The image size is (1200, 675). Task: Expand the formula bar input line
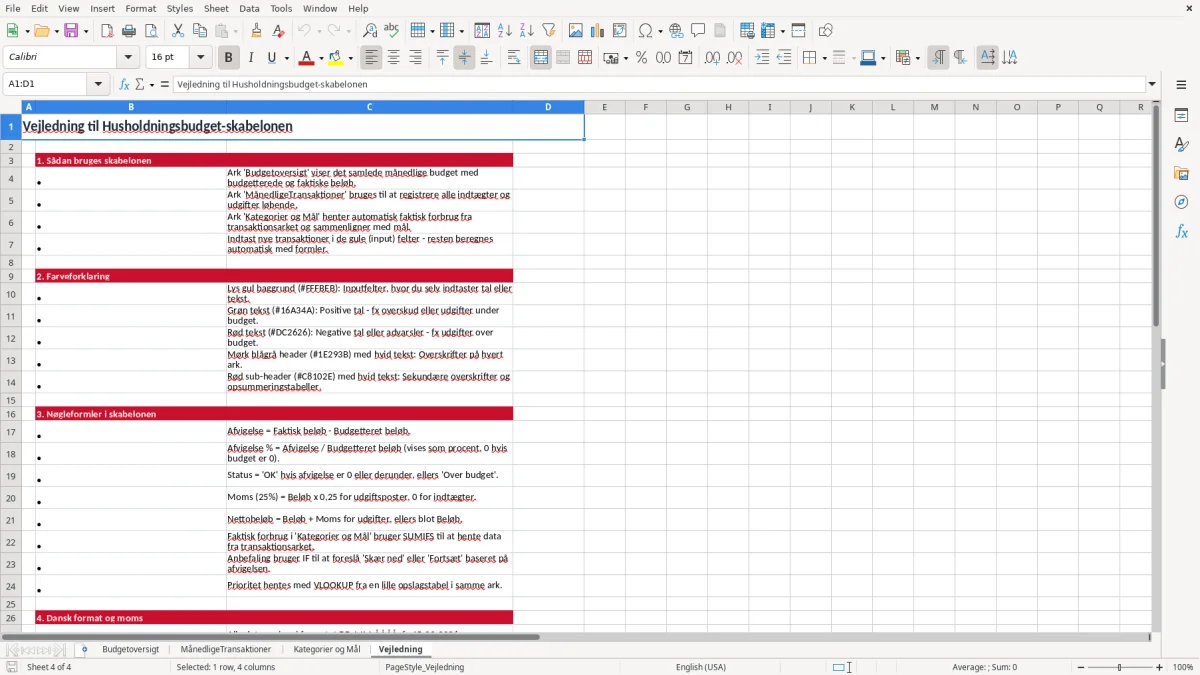coord(1152,84)
